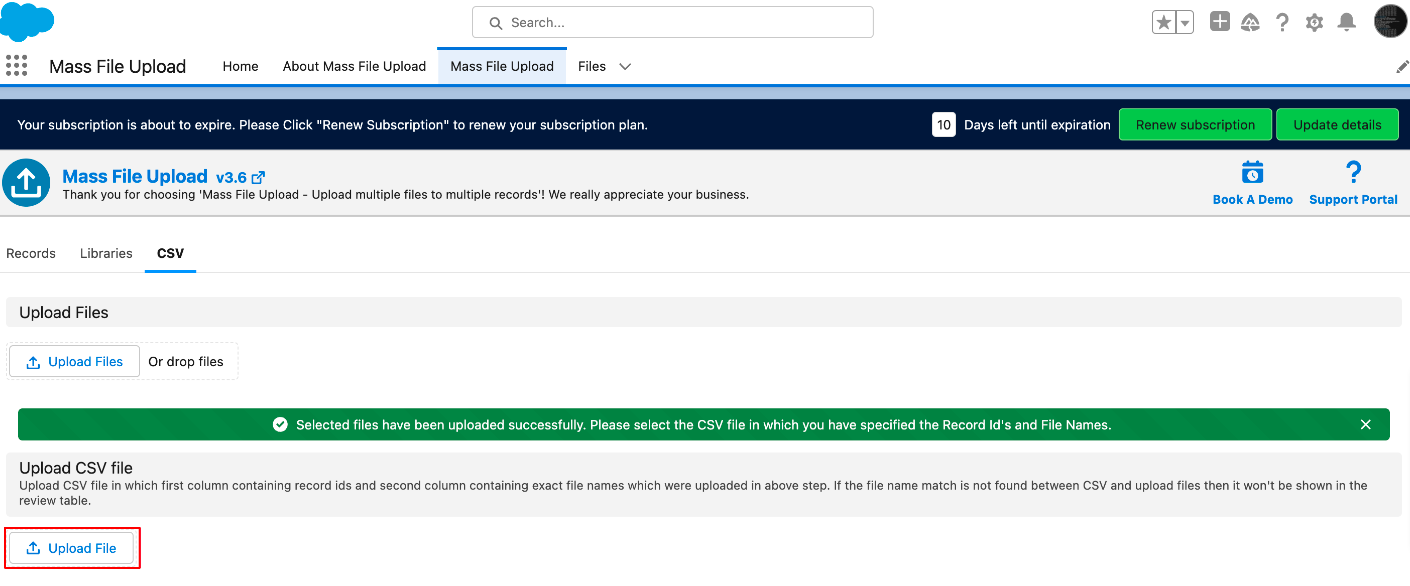Open the Favorites list dropdown arrow
The width and height of the screenshot is (1410, 586).
(1185, 22)
